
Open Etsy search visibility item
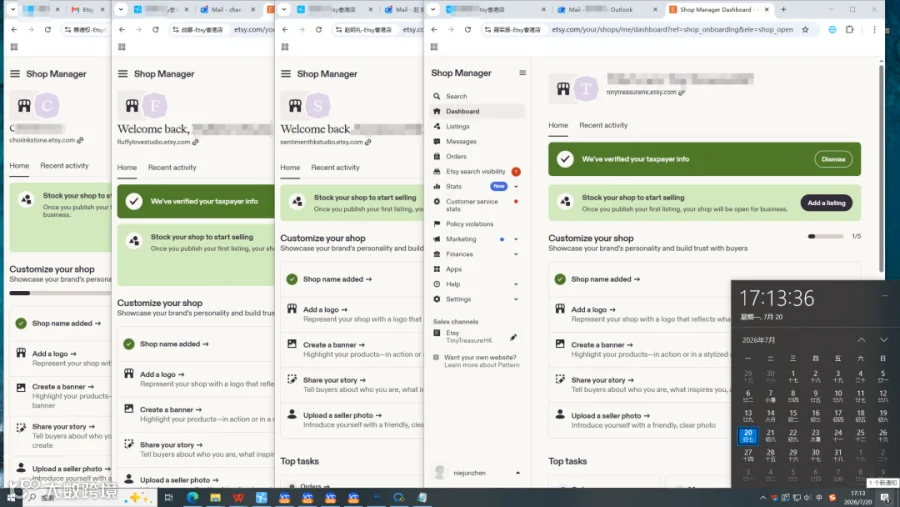[475, 171]
